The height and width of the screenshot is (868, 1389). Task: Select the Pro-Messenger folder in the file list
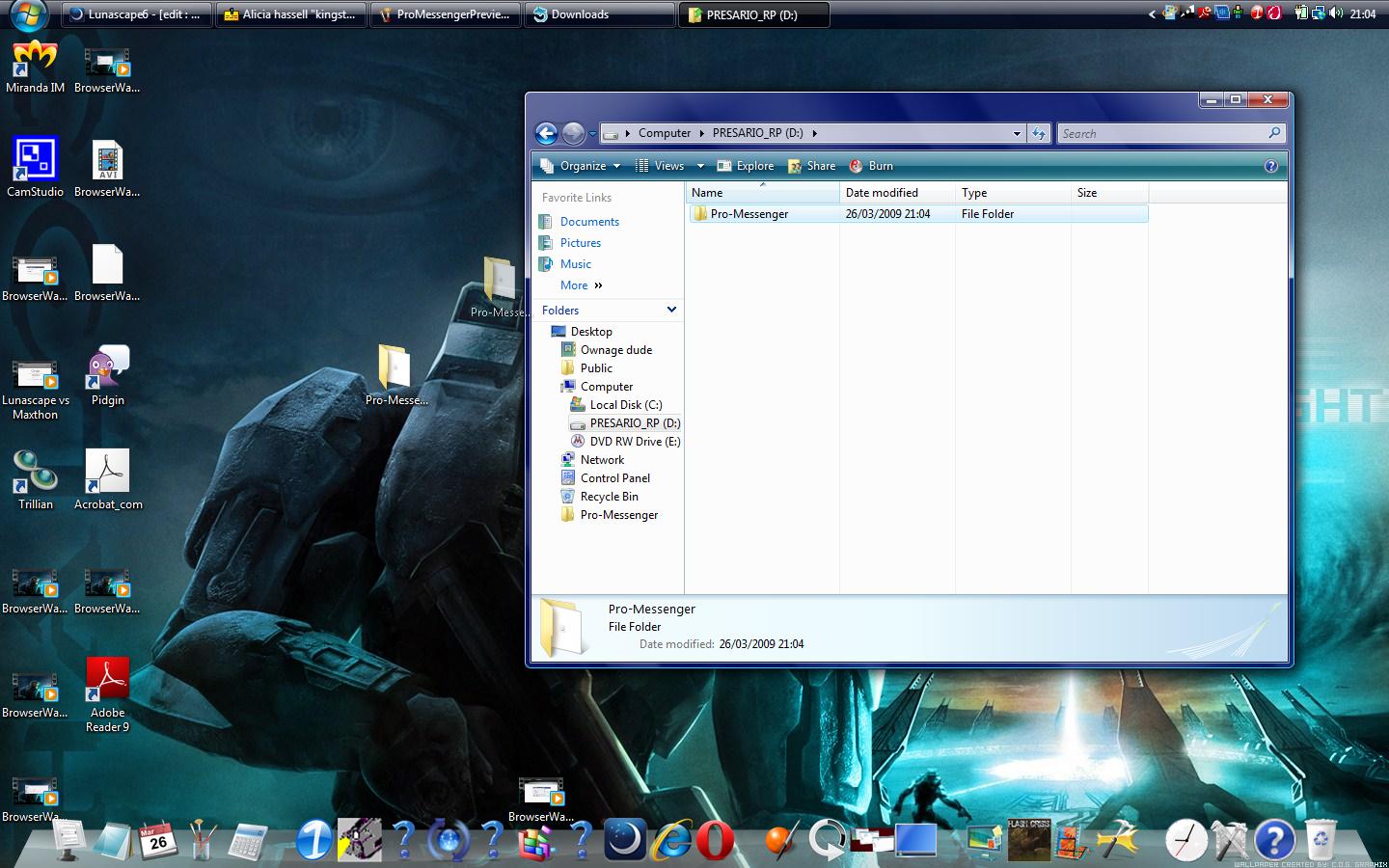(918, 214)
